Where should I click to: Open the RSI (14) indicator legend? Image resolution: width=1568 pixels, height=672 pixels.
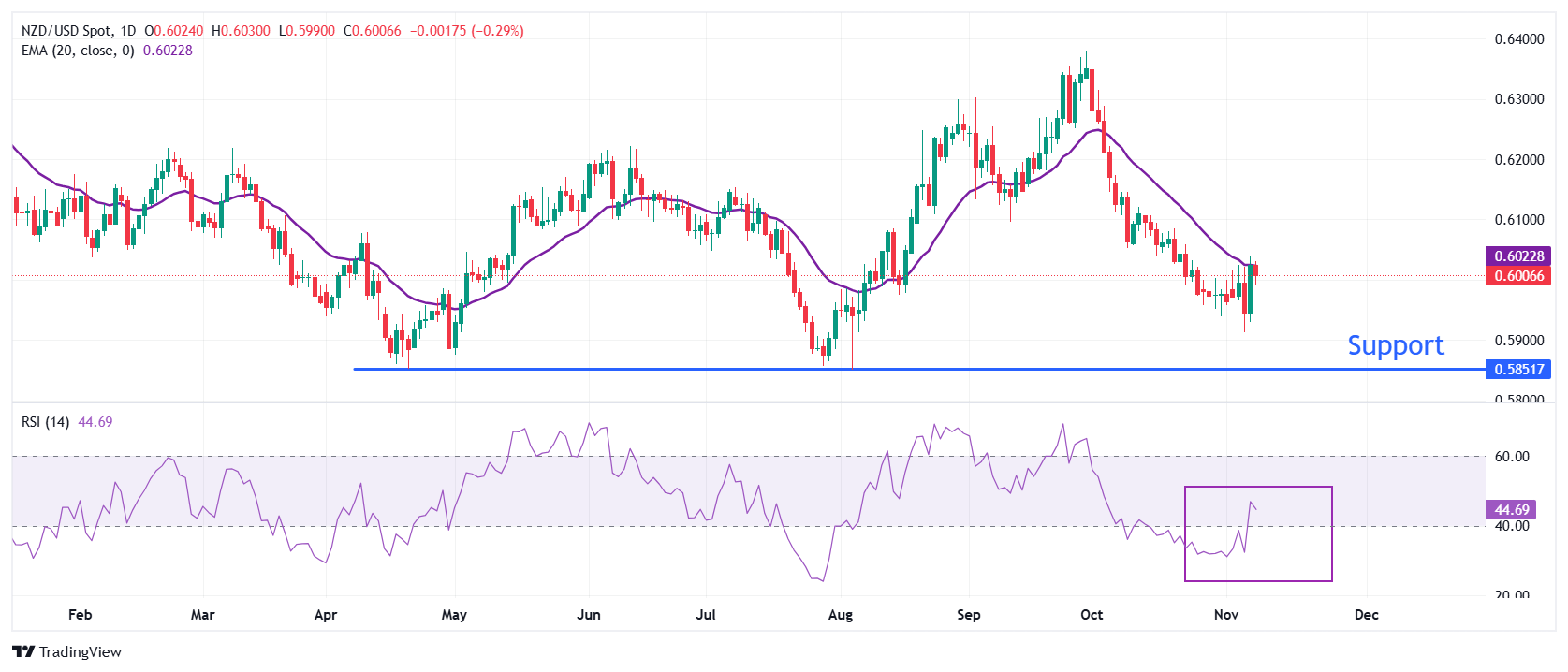point(45,422)
